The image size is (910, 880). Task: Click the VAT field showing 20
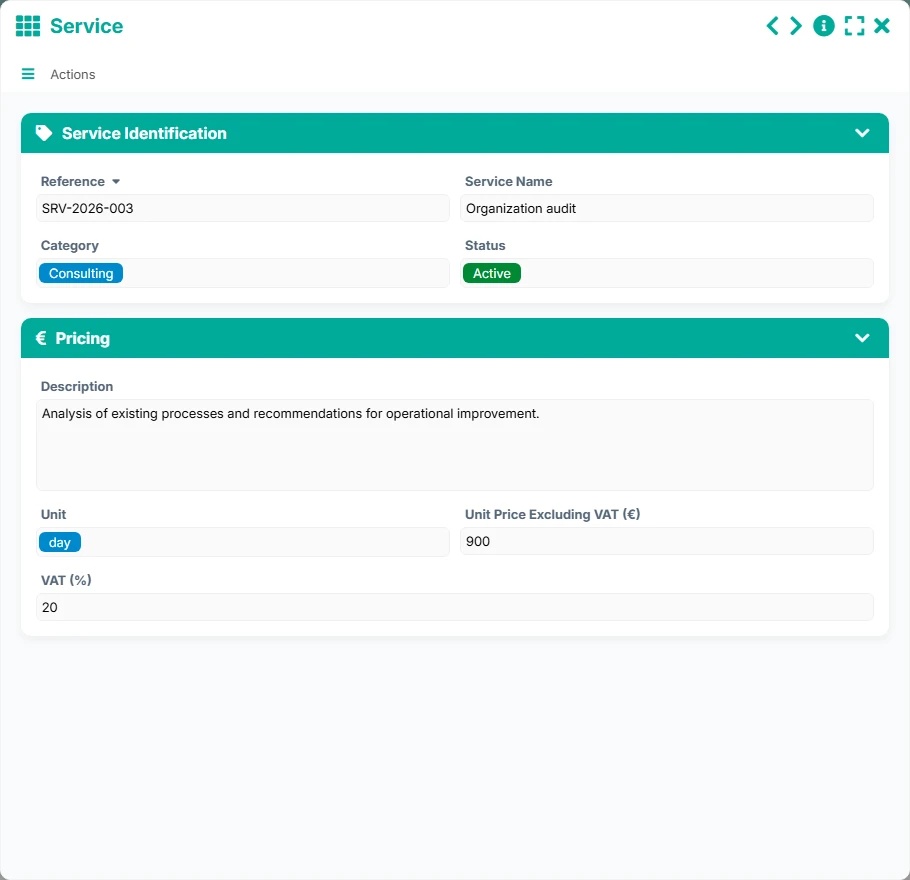(454, 607)
